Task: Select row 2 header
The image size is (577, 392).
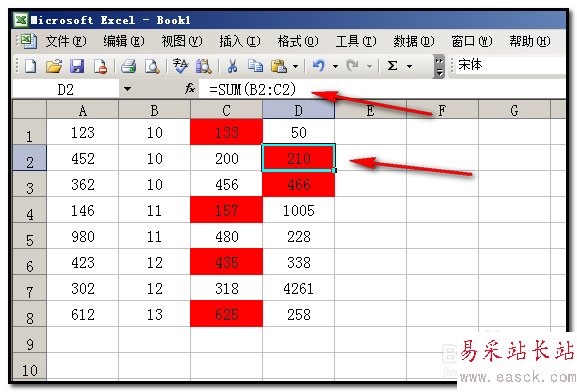Action: [x=29, y=158]
